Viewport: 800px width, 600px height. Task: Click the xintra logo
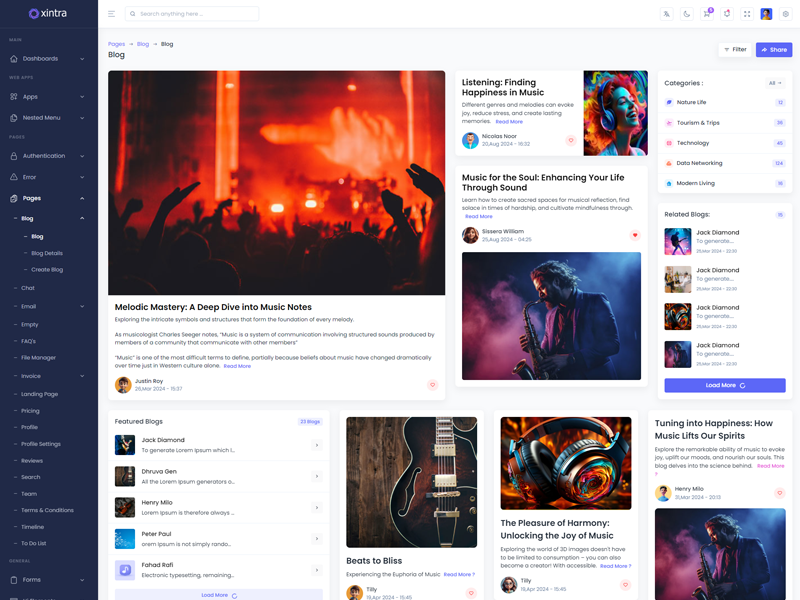point(48,14)
